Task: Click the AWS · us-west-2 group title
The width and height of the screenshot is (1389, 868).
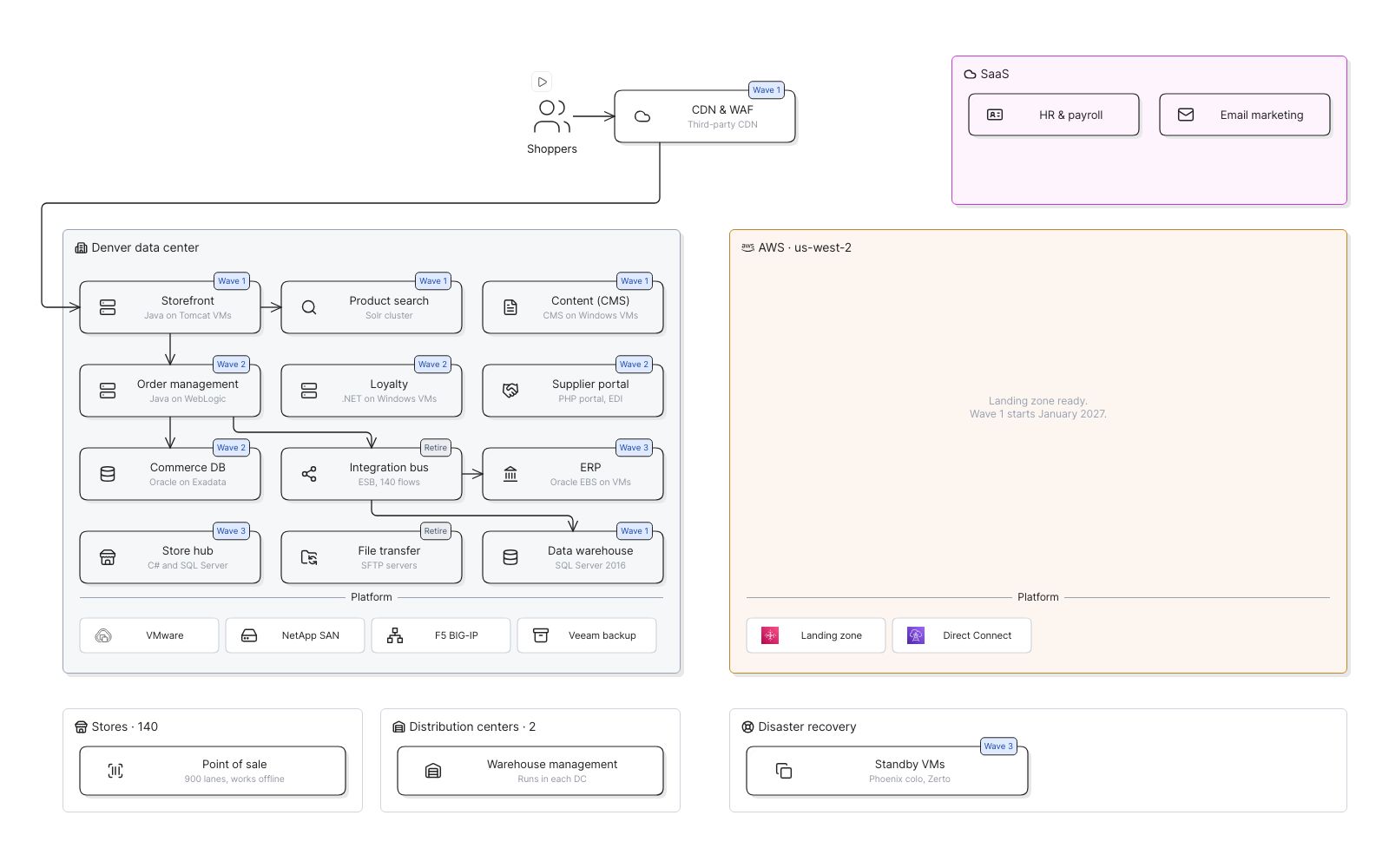Action: (x=805, y=247)
